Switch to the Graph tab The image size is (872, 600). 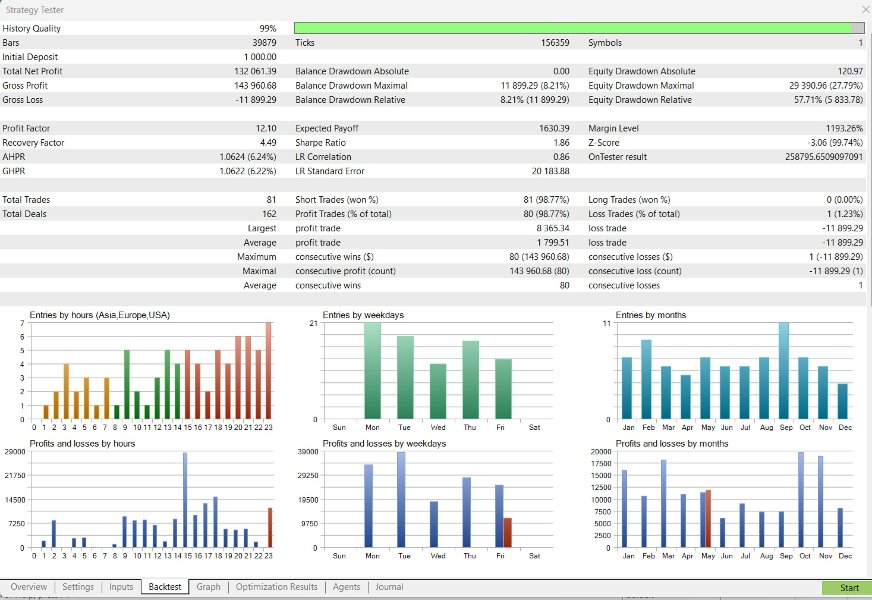tap(209, 587)
